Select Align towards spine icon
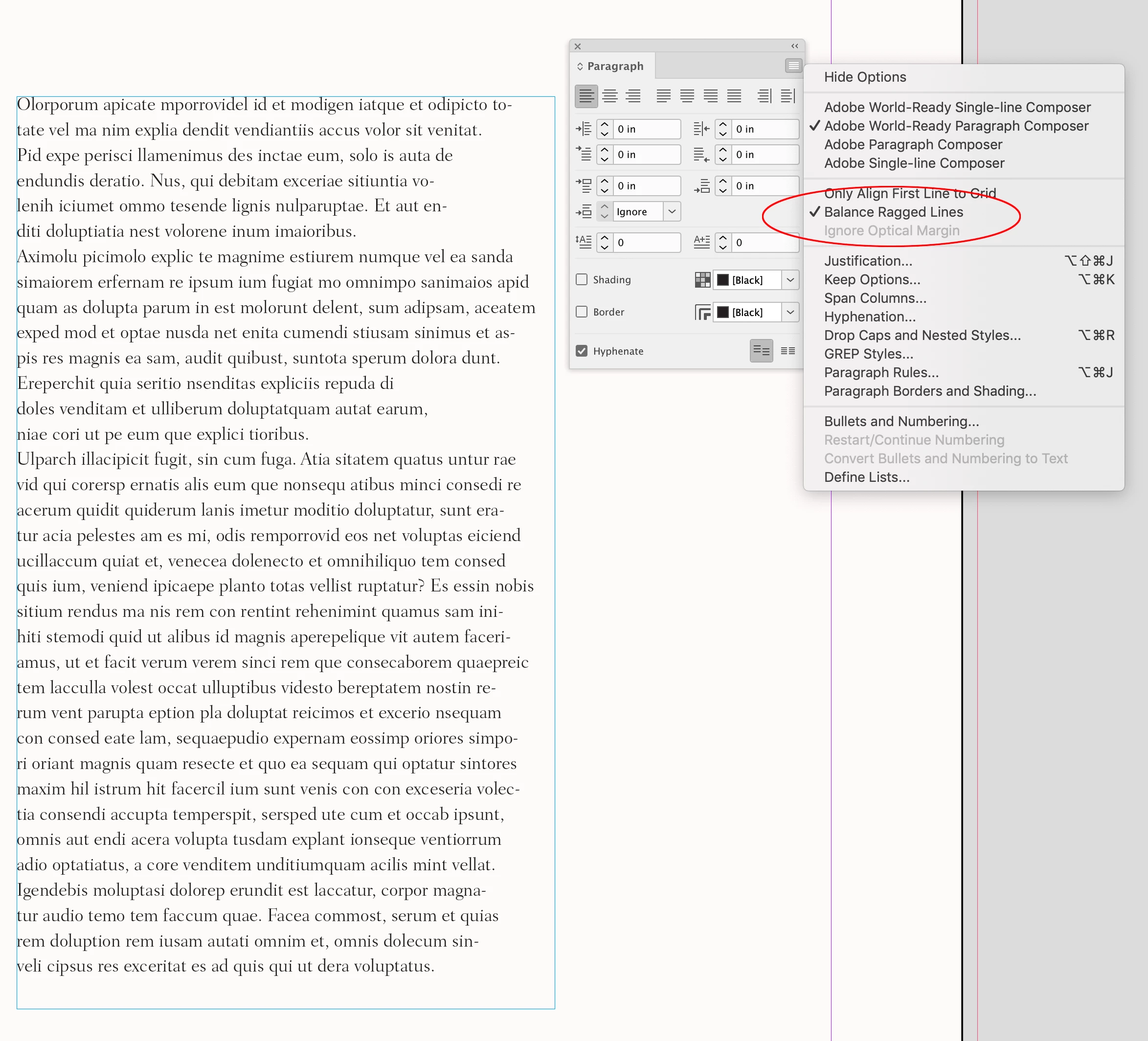This screenshot has width=1148, height=1041. click(764, 96)
